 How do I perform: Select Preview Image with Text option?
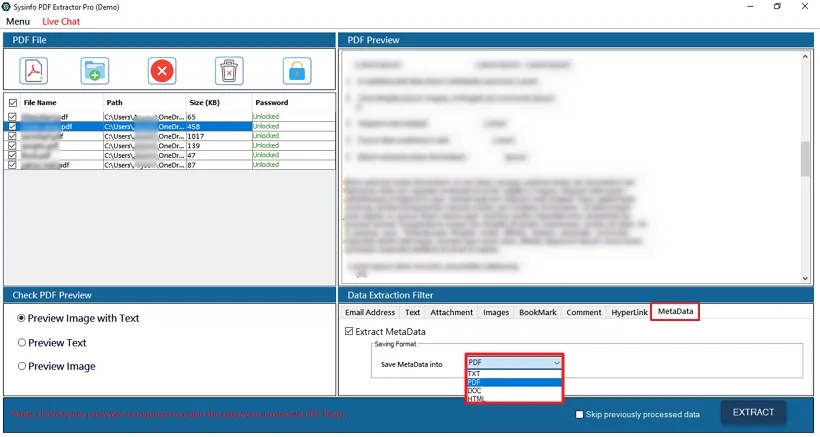coord(21,318)
